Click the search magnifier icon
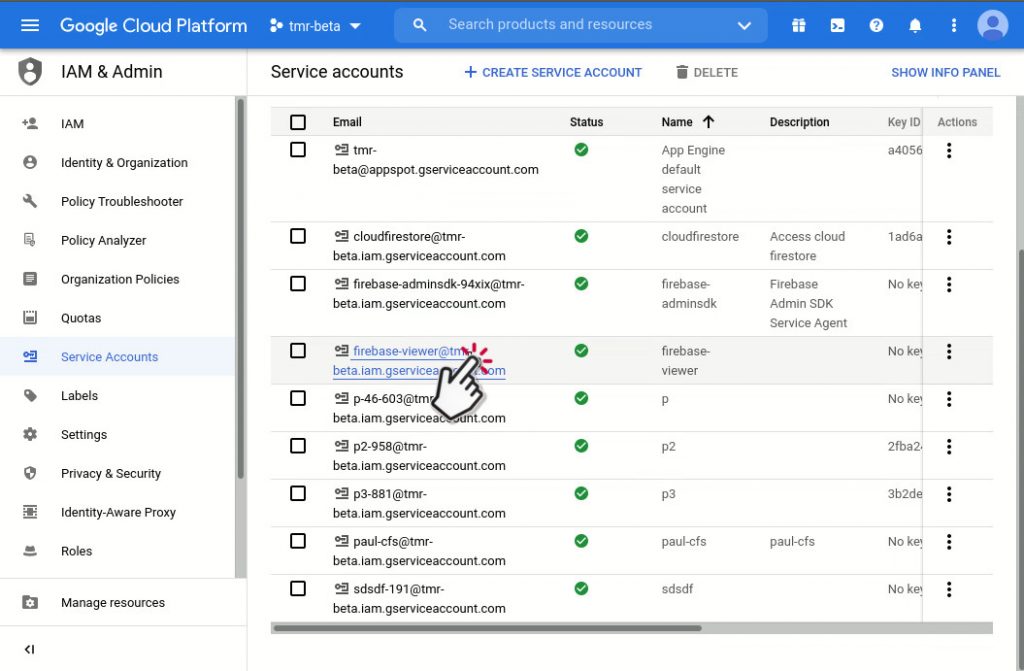The height and width of the screenshot is (671, 1024). pyautogui.click(x=420, y=25)
